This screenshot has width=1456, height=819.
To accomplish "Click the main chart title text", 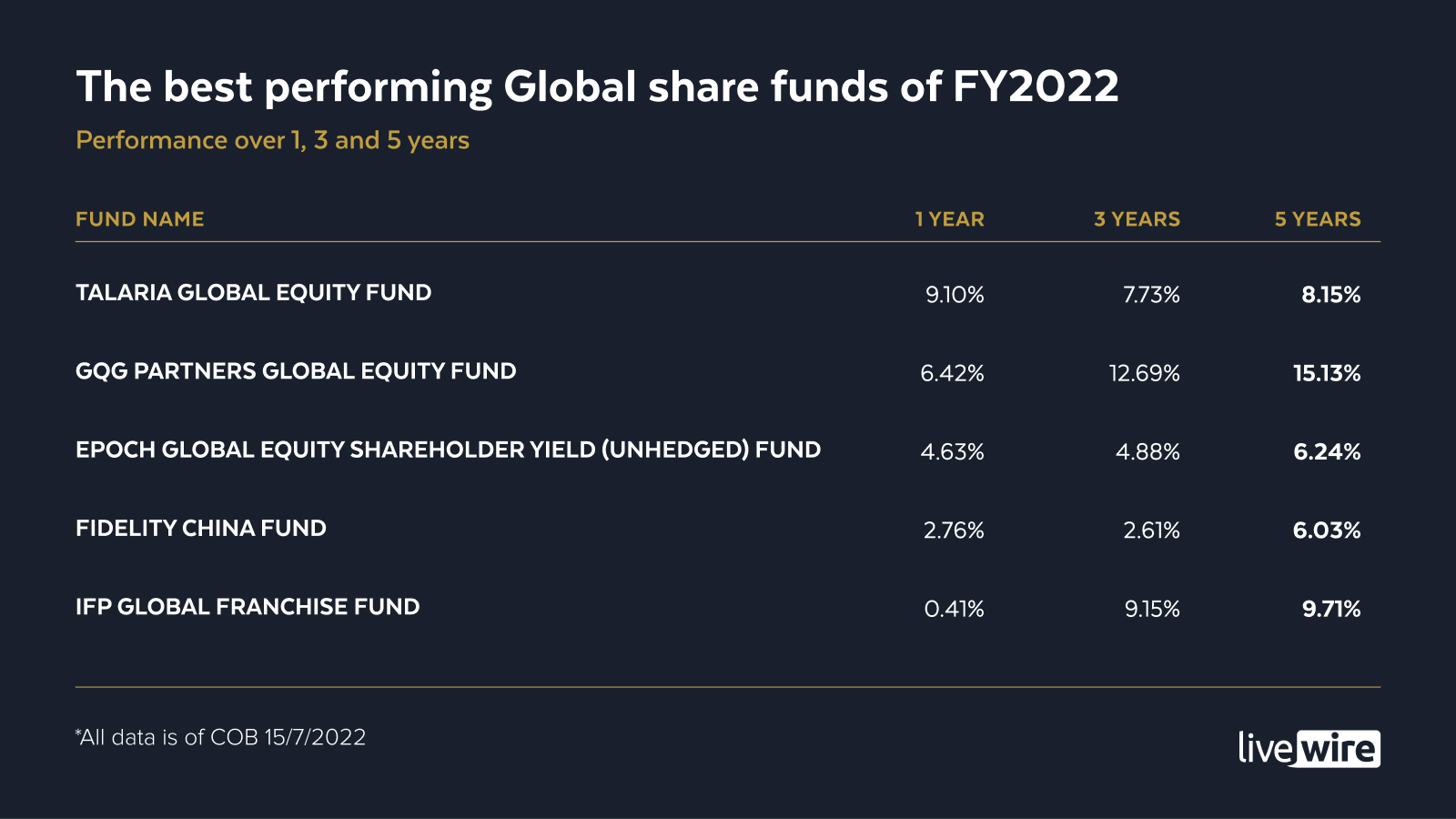I will click(x=597, y=87).
